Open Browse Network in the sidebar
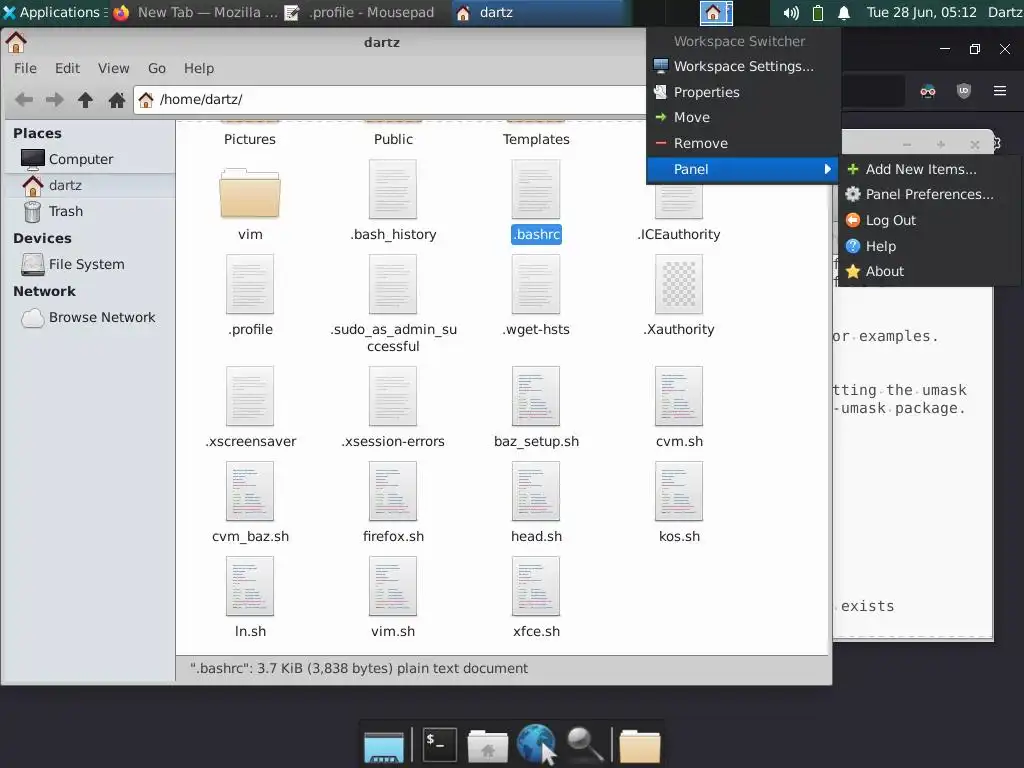 point(89,317)
